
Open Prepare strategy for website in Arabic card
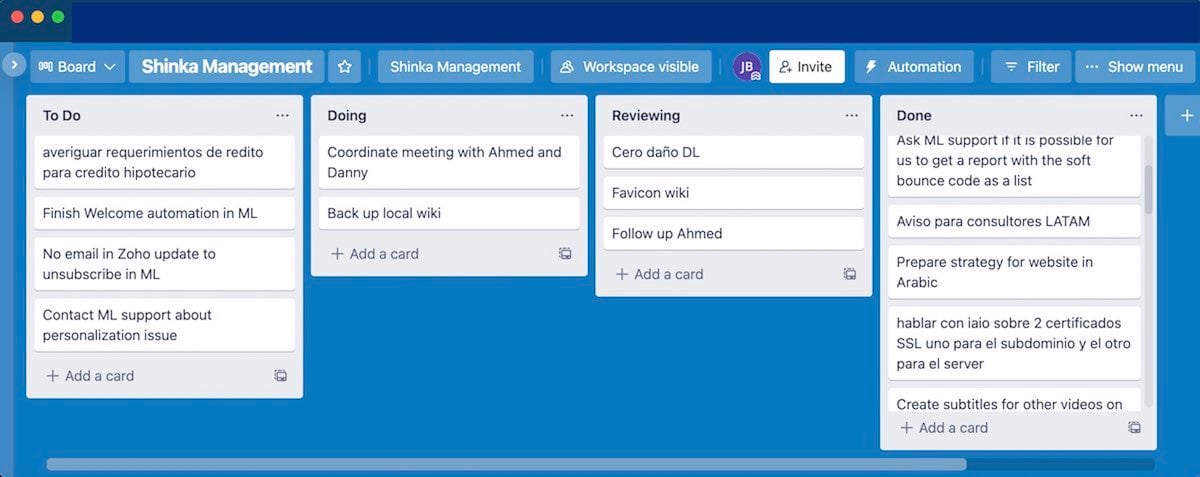(1014, 272)
